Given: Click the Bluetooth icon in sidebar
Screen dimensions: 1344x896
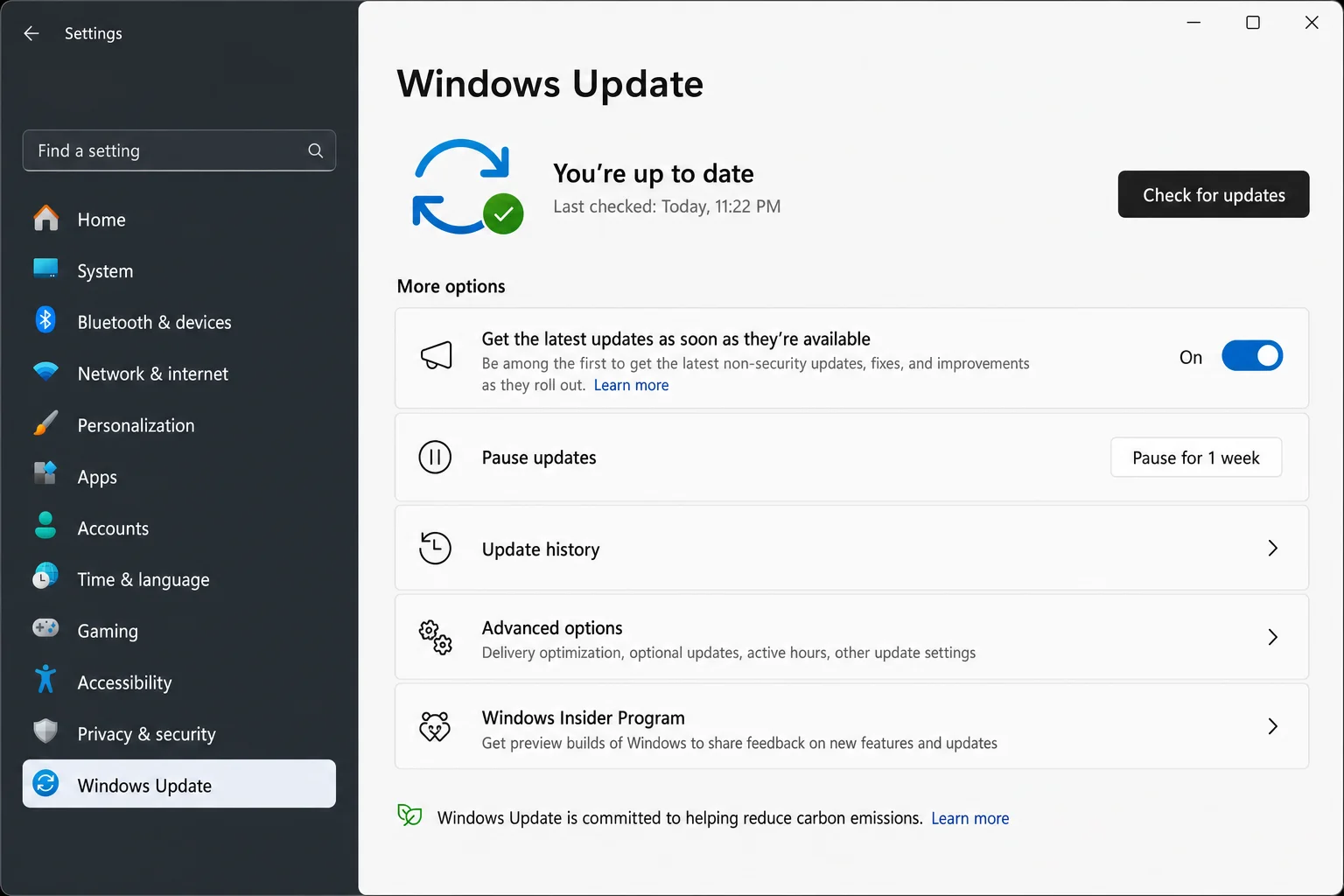Looking at the screenshot, I should pyautogui.click(x=45, y=320).
